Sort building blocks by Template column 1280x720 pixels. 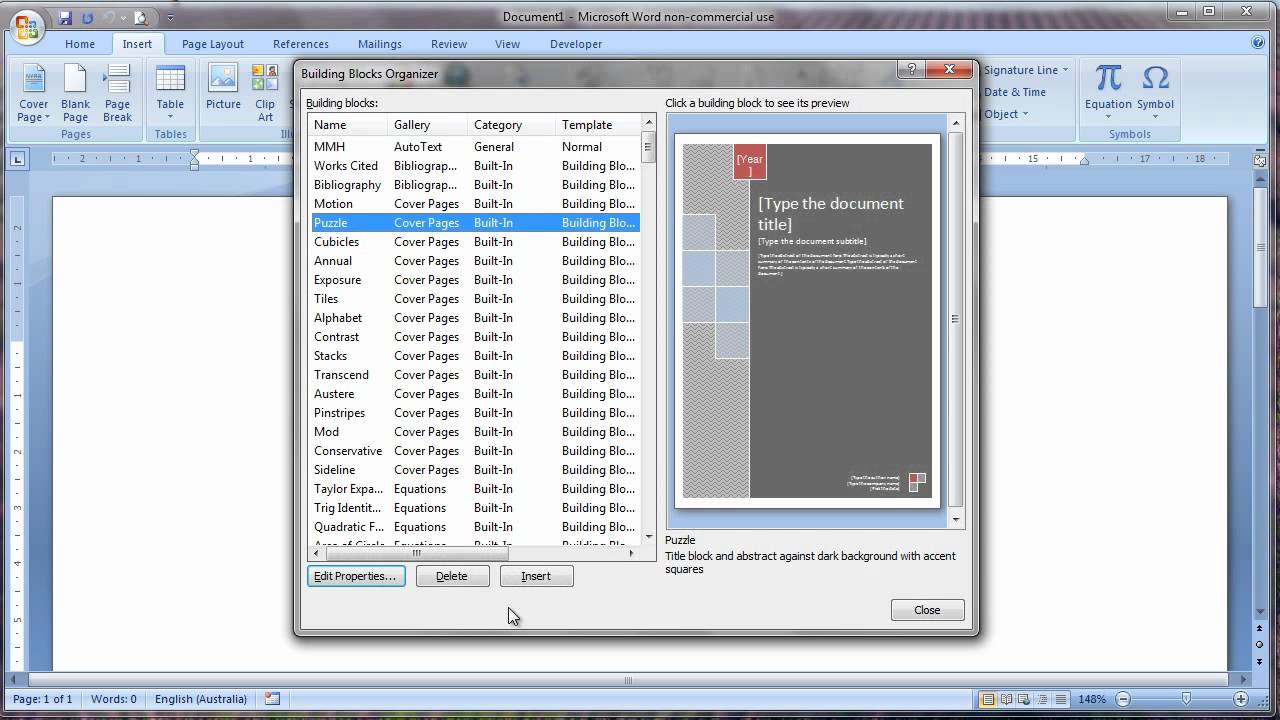597,125
